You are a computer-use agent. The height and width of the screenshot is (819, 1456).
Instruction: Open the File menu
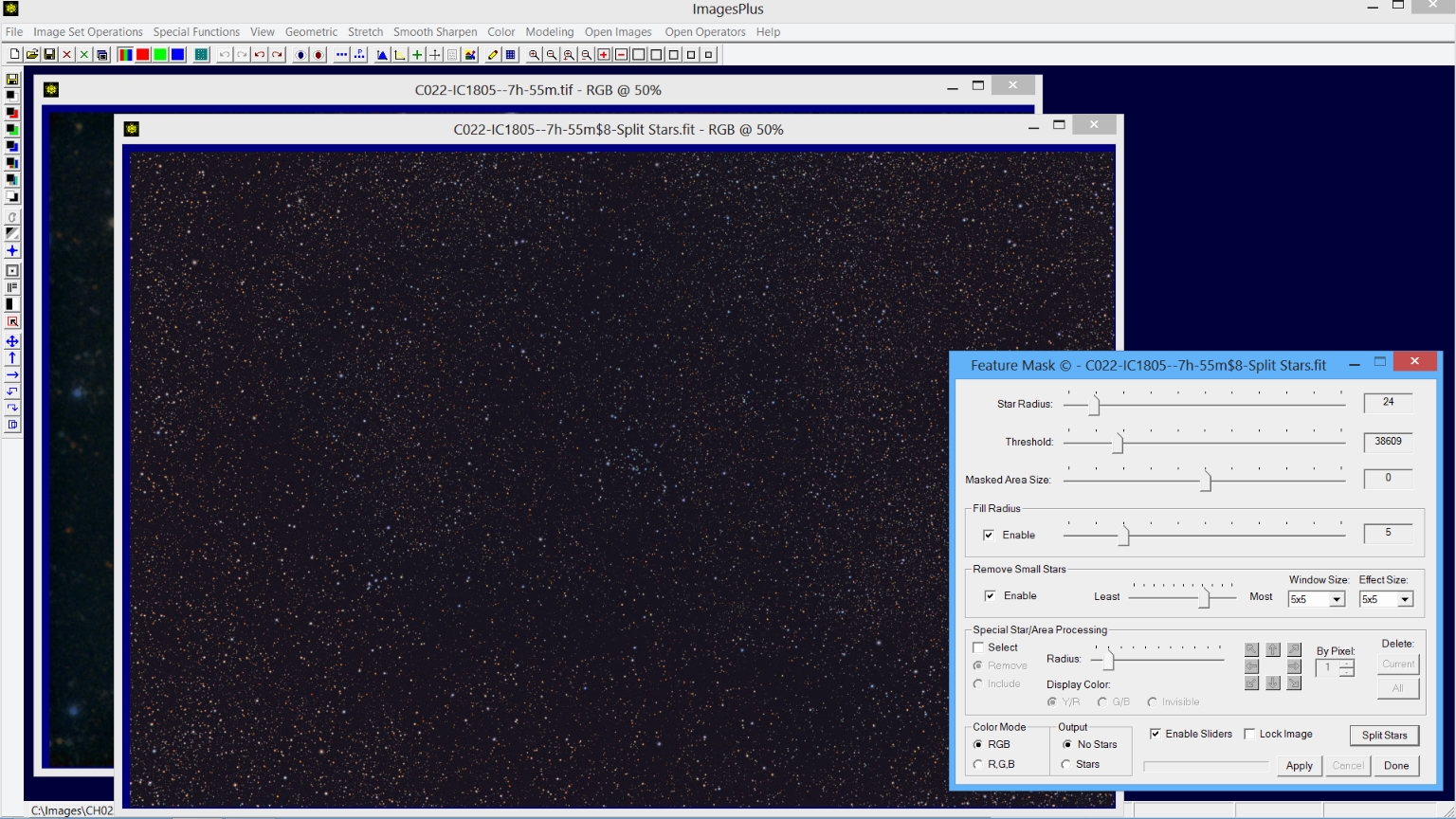(x=14, y=31)
